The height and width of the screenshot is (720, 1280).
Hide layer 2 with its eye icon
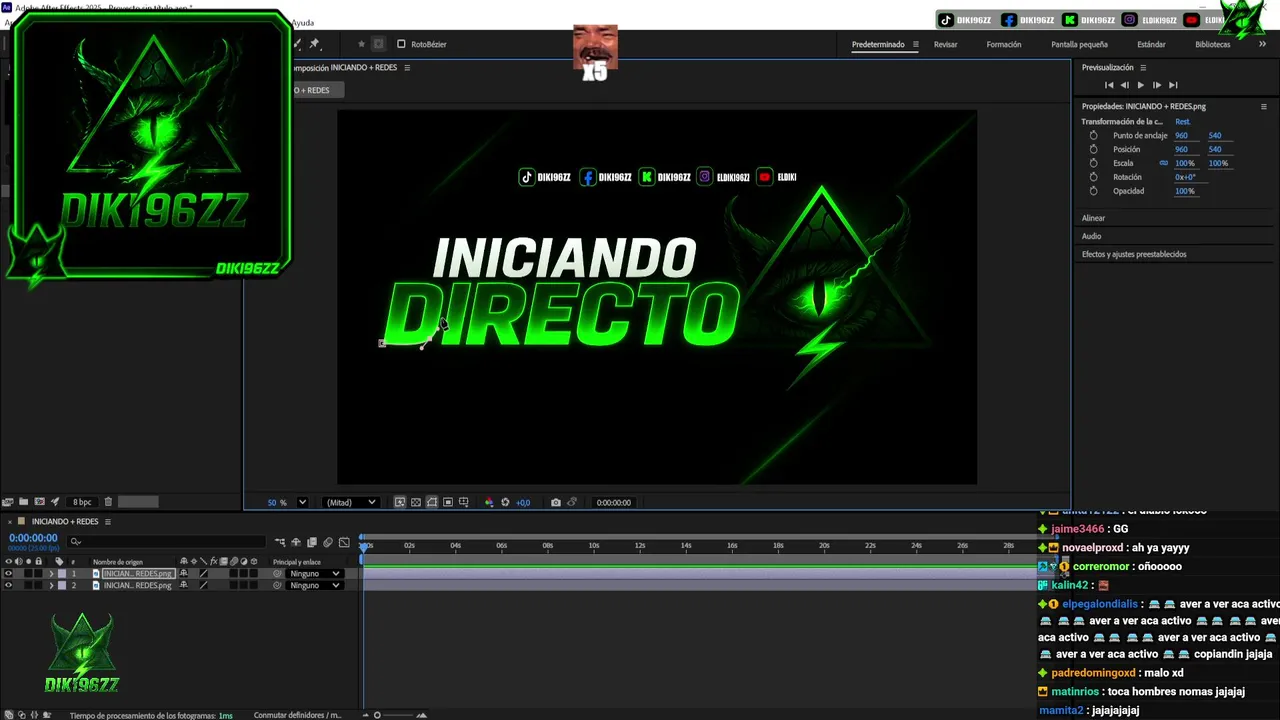(8, 585)
